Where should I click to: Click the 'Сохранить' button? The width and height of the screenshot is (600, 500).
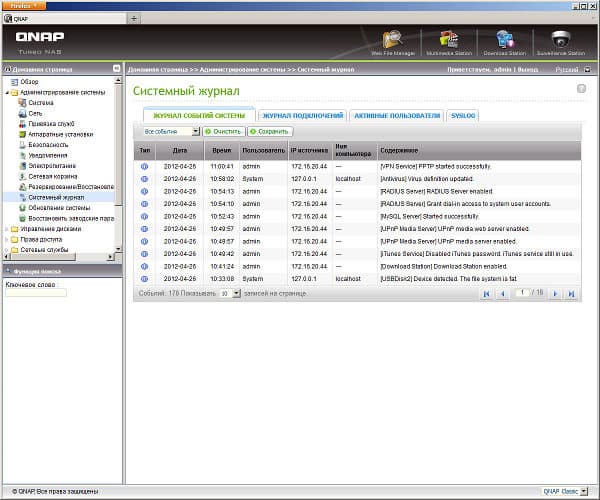[x=270, y=131]
